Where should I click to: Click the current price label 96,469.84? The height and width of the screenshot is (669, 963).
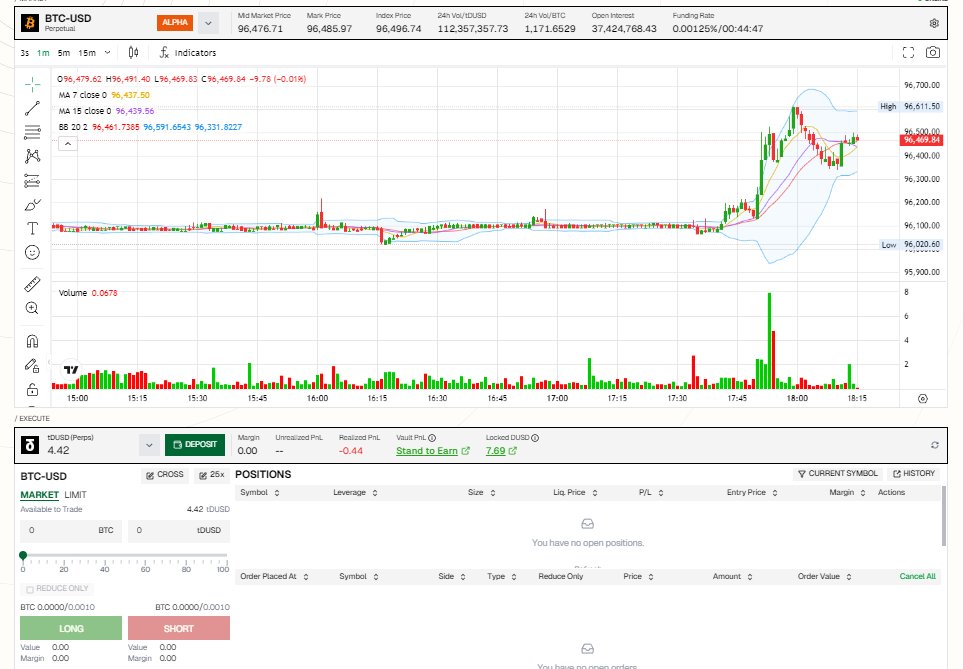(x=921, y=140)
